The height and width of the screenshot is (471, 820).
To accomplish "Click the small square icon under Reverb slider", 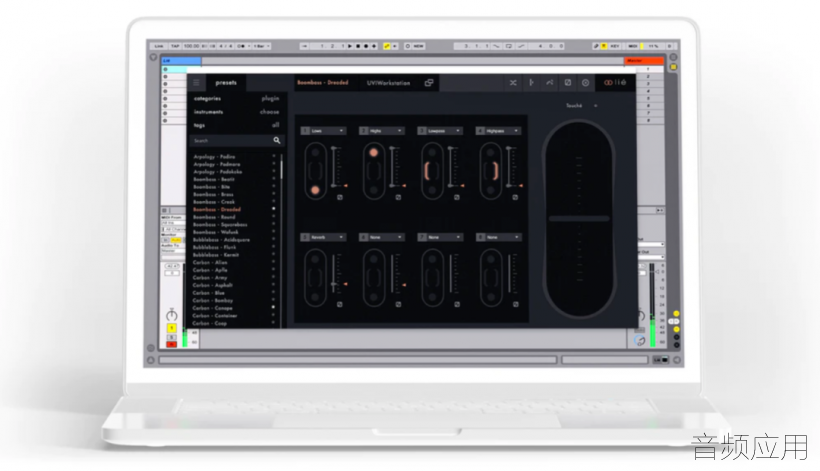I will (x=340, y=304).
